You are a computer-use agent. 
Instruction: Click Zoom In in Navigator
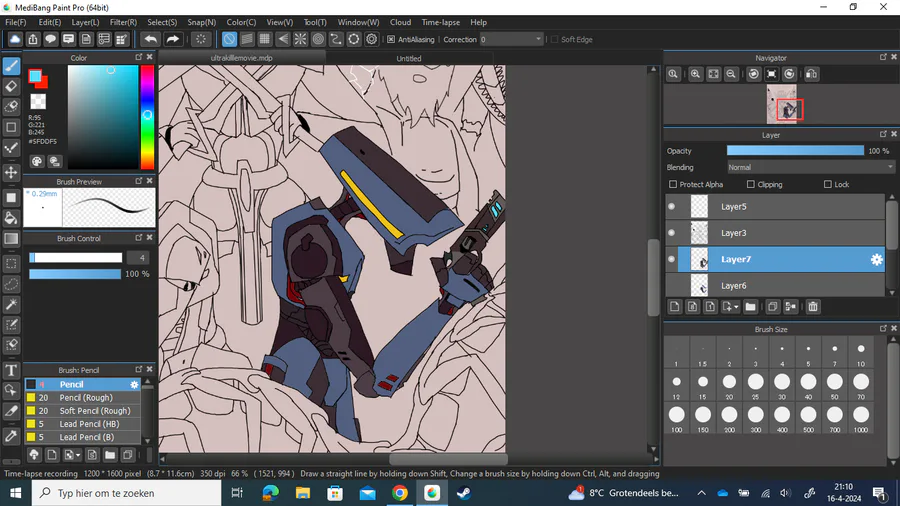click(x=695, y=74)
